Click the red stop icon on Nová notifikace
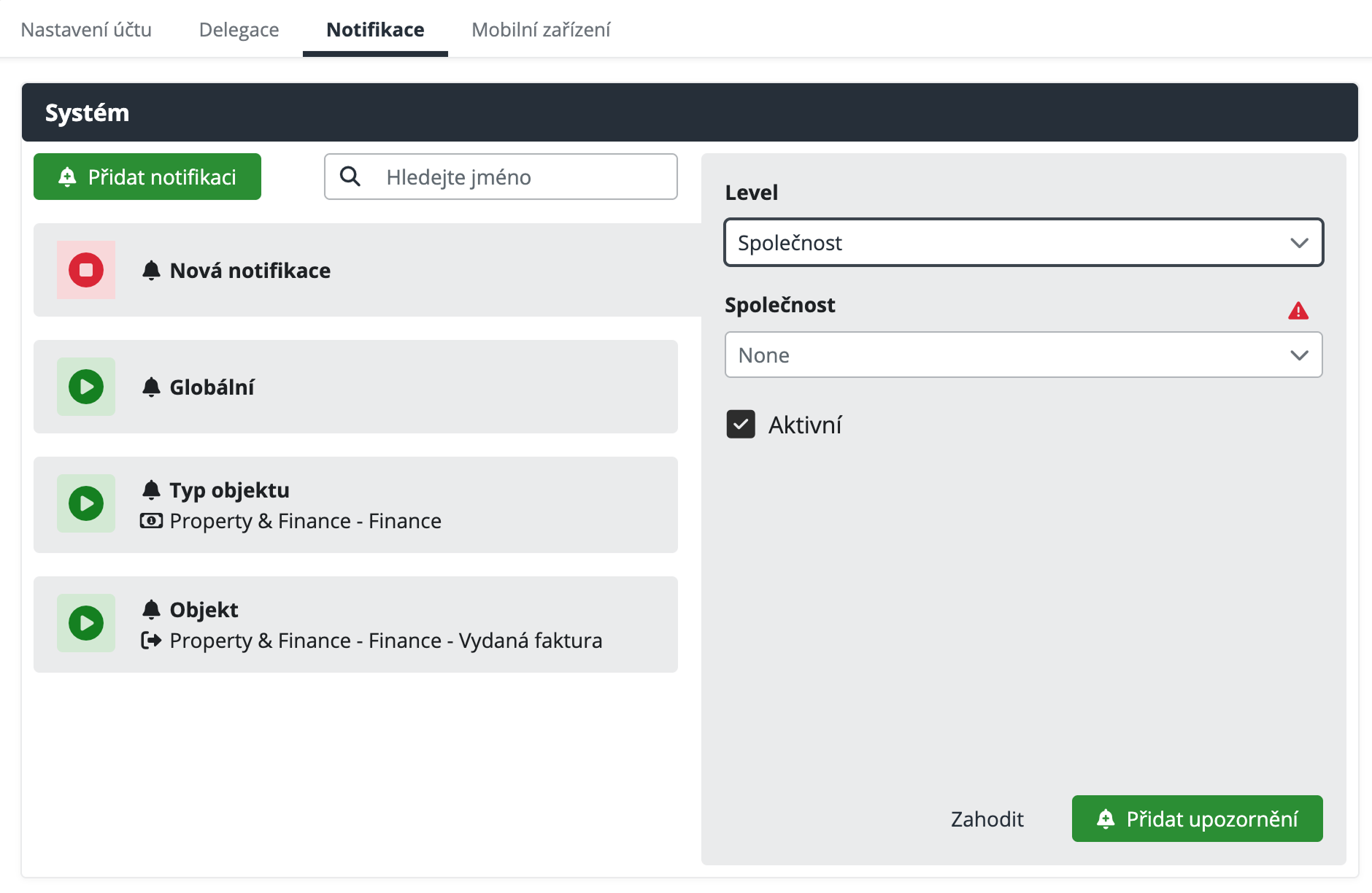The height and width of the screenshot is (893, 1372). point(86,270)
